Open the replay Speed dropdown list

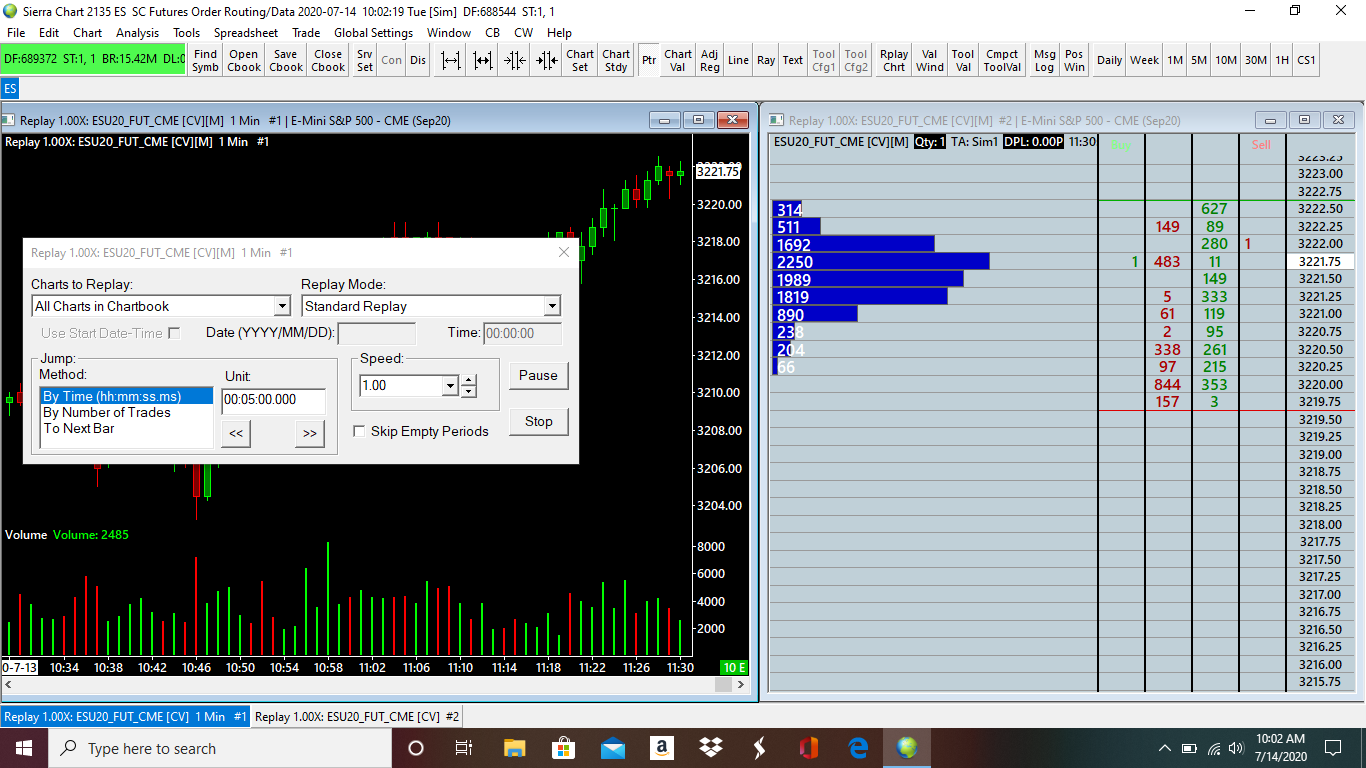(x=450, y=386)
